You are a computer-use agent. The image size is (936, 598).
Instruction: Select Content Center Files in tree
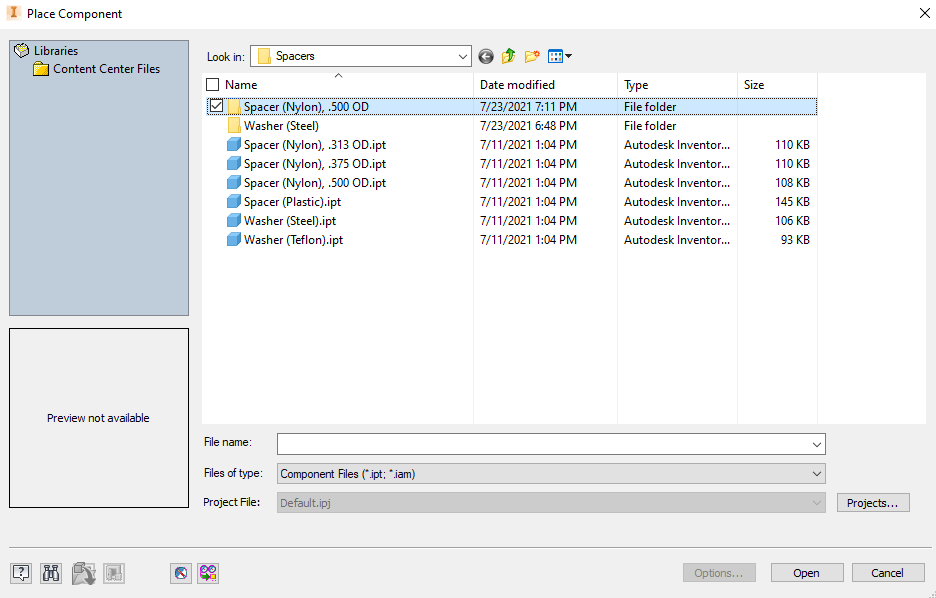tap(106, 69)
